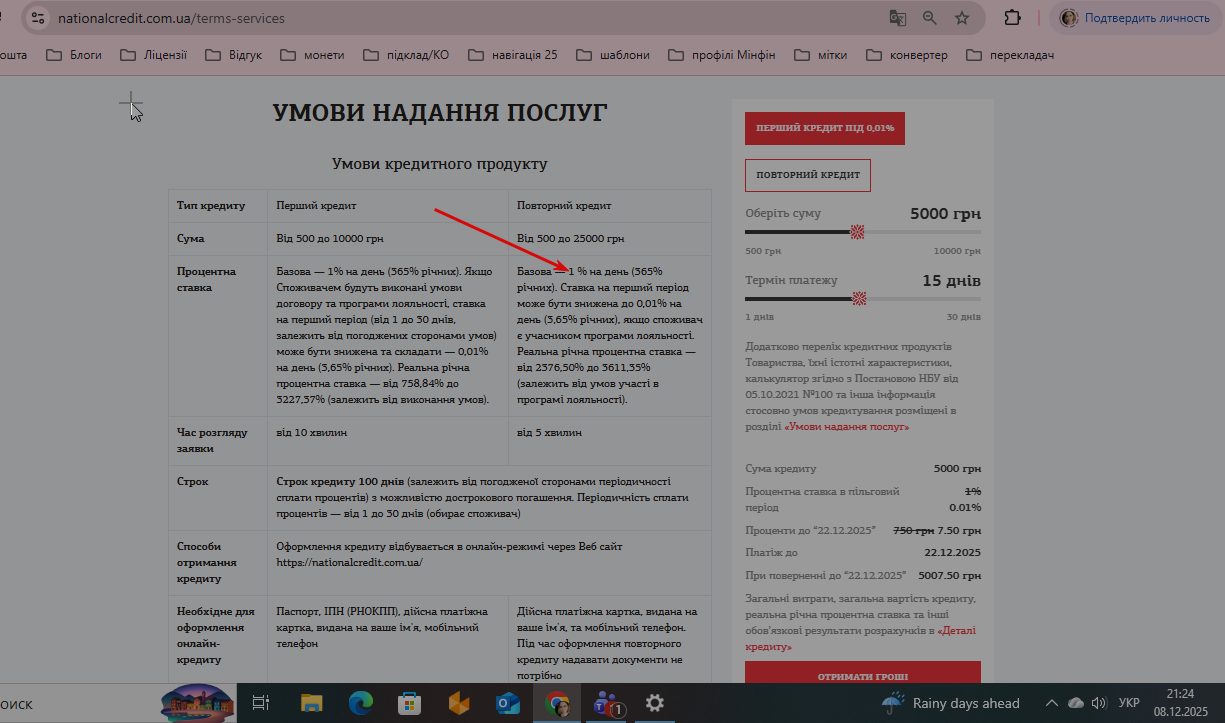Open Outlook from the taskbar
This screenshot has width=1225, height=723.
(508, 703)
